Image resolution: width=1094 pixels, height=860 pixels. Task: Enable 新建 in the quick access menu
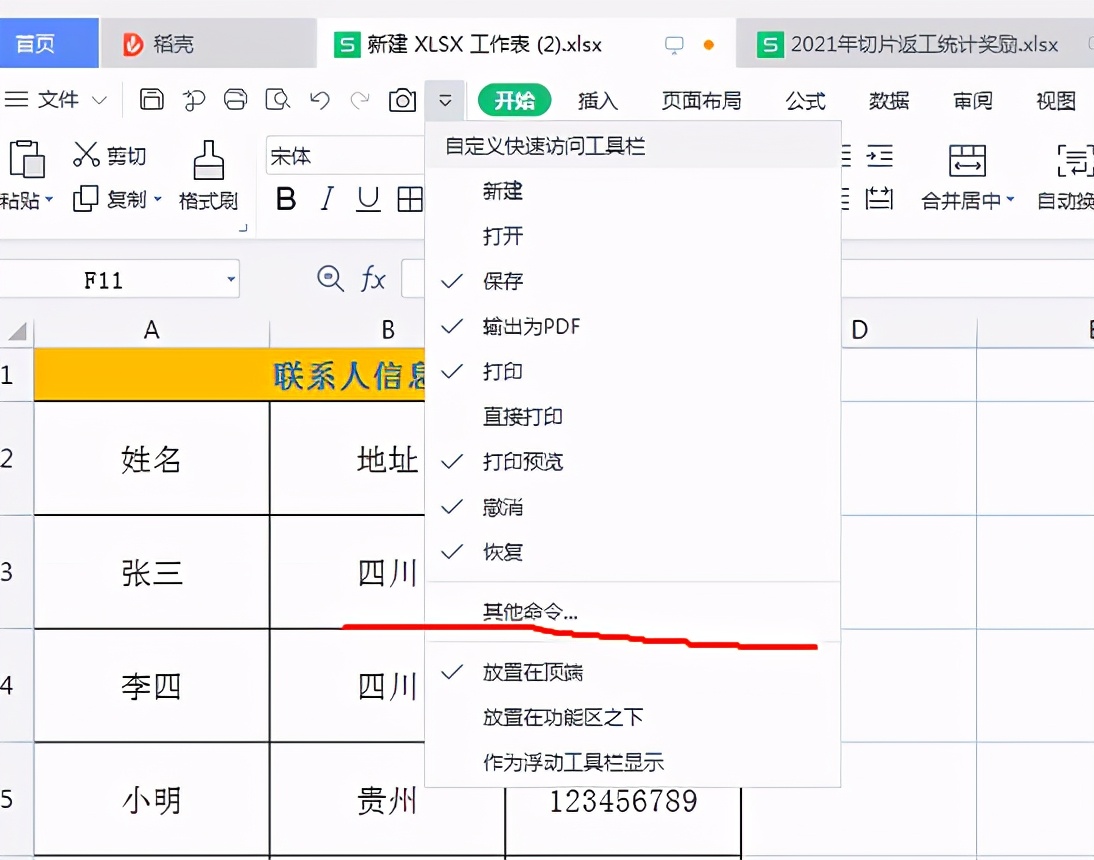coord(502,191)
